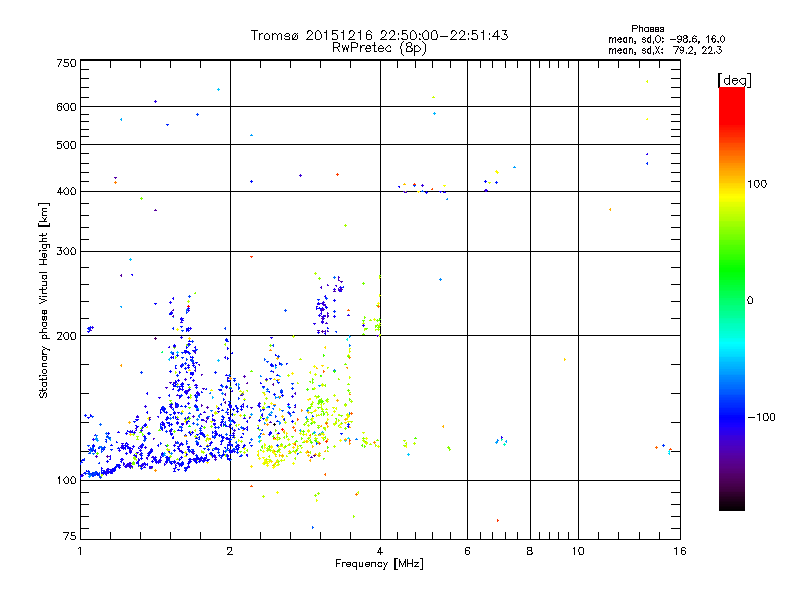Click the 'mean, sd,X: 79.2, 22.3' statistic

click(x=665, y=50)
